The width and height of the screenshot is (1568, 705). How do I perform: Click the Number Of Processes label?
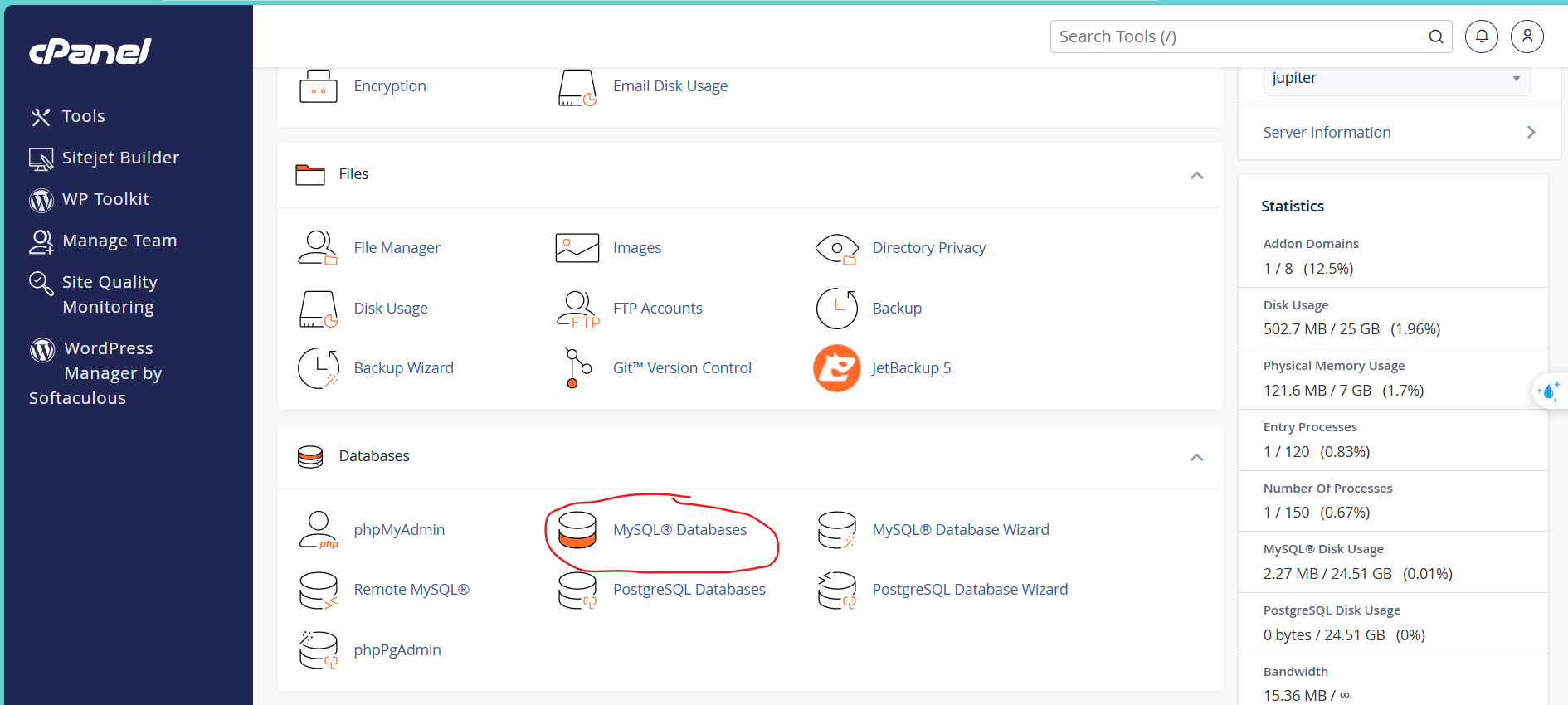pyautogui.click(x=1327, y=489)
